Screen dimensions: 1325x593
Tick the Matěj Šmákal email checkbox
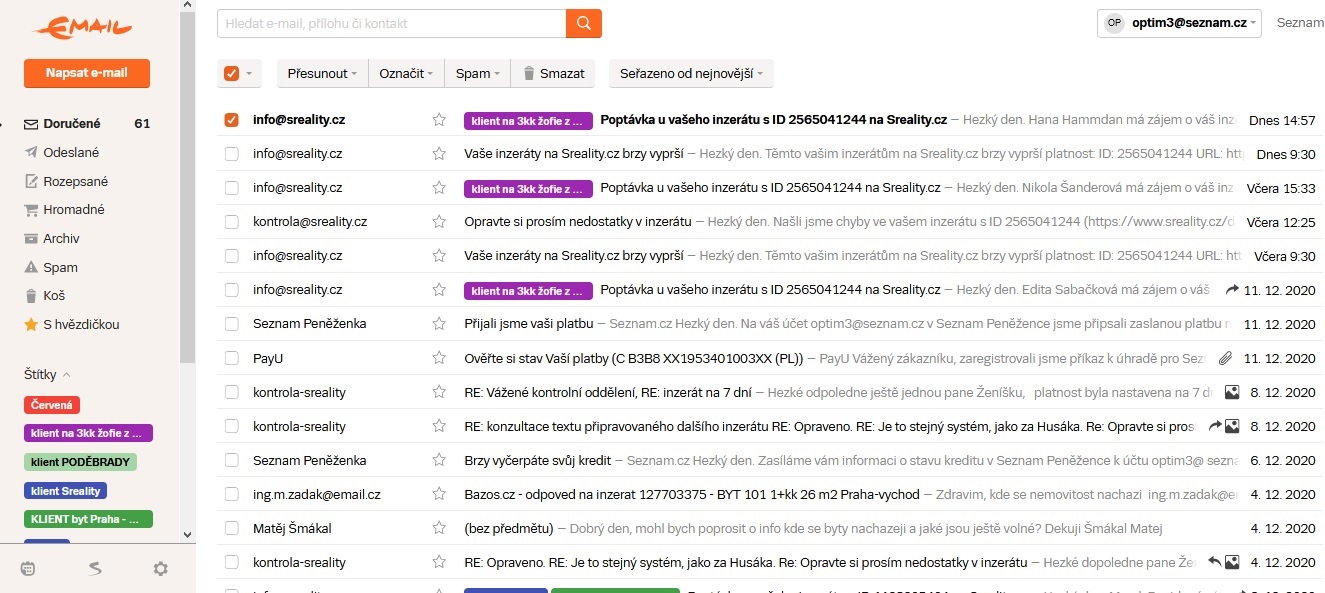[x=232, y=528]
